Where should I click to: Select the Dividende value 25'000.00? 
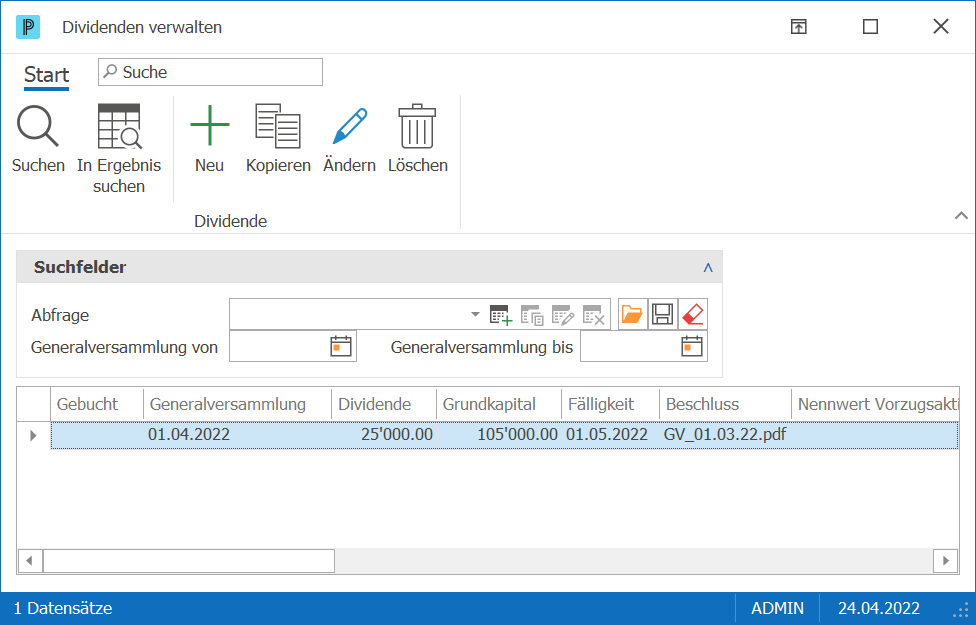pyautogui.click(x=384, y=435)
